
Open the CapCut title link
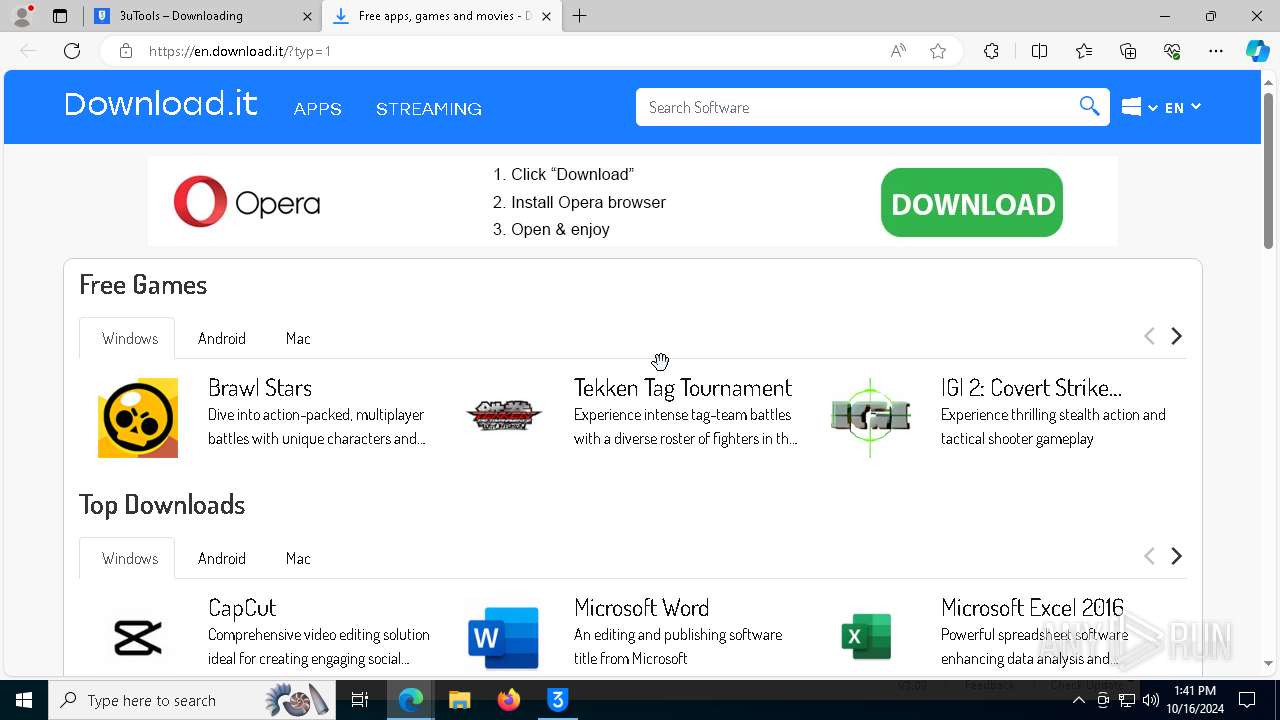tap(242, 608)
